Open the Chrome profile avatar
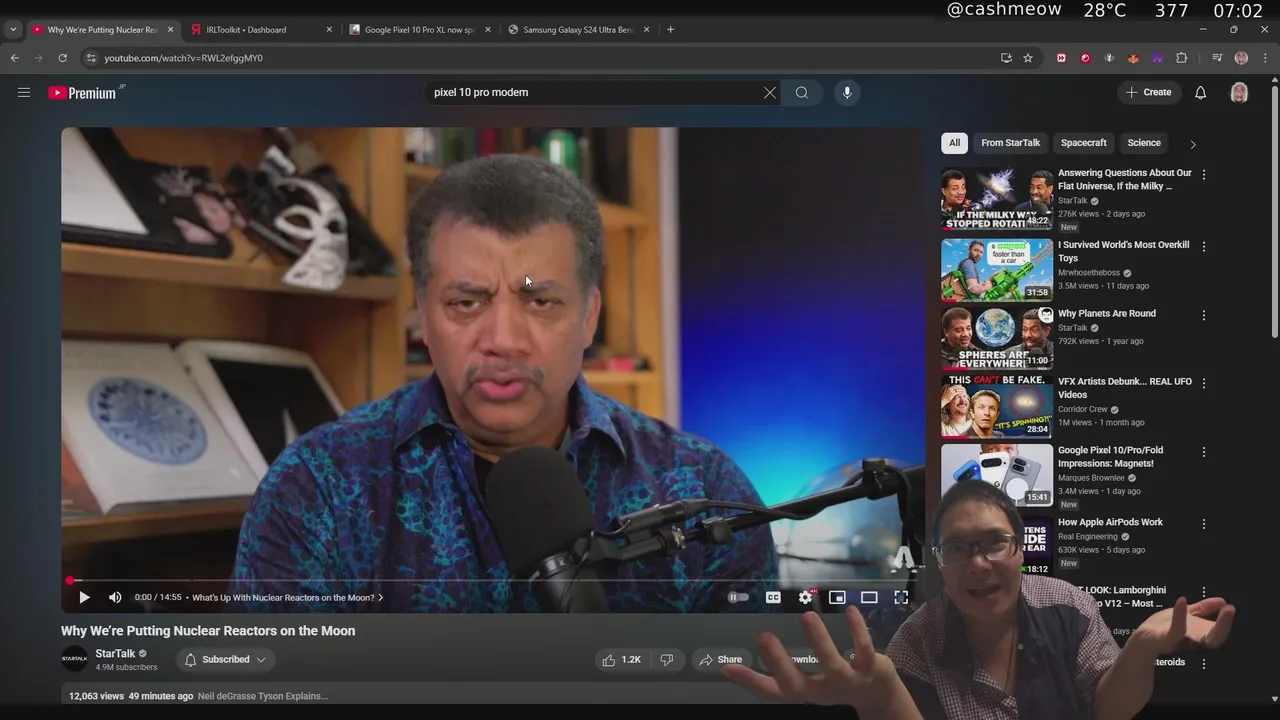Image resolution: width=1280 pixels, height=720 pixels. click(1241, 58)
